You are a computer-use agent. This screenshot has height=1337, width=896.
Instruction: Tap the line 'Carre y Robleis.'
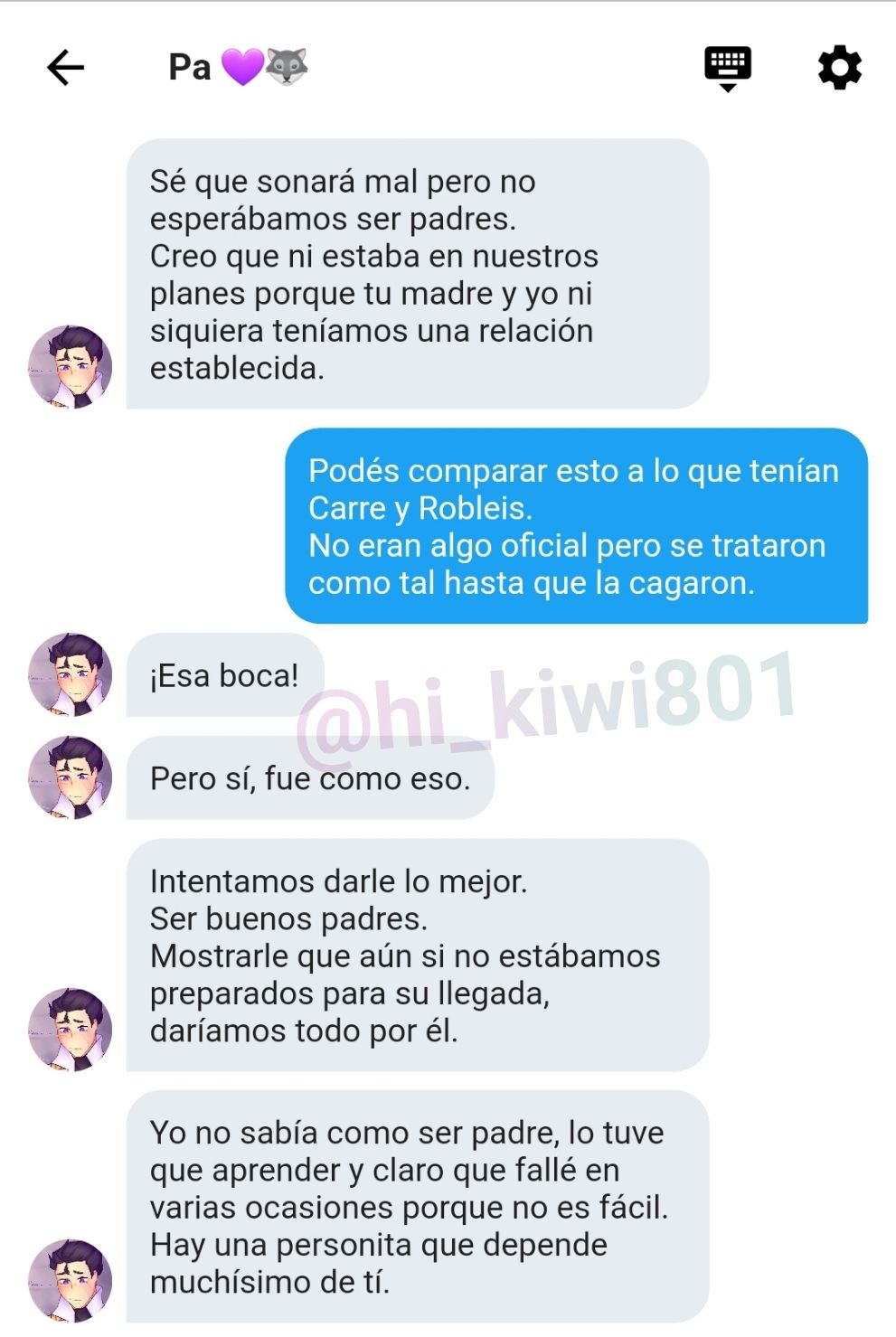[420, 509]
